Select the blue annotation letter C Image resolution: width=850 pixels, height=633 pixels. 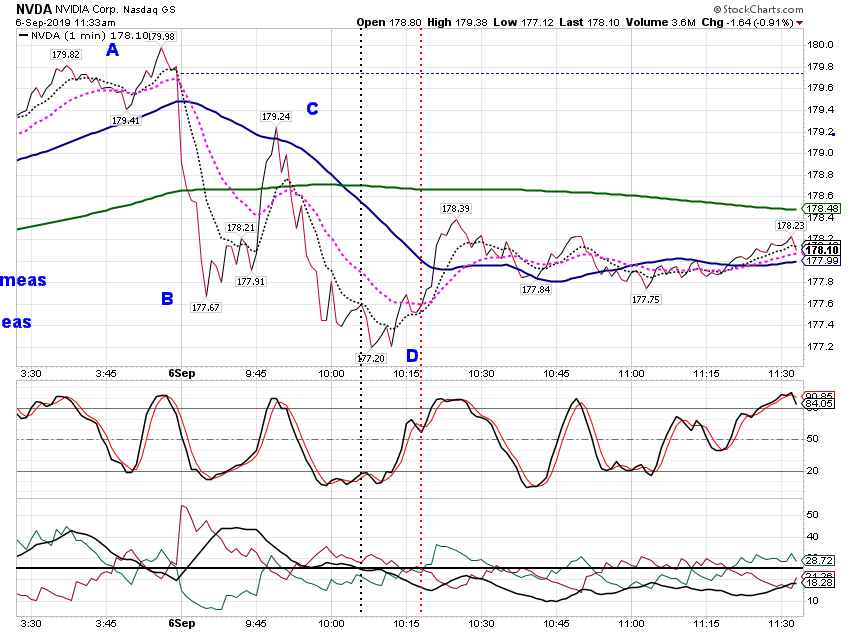(x=312, y=108)
